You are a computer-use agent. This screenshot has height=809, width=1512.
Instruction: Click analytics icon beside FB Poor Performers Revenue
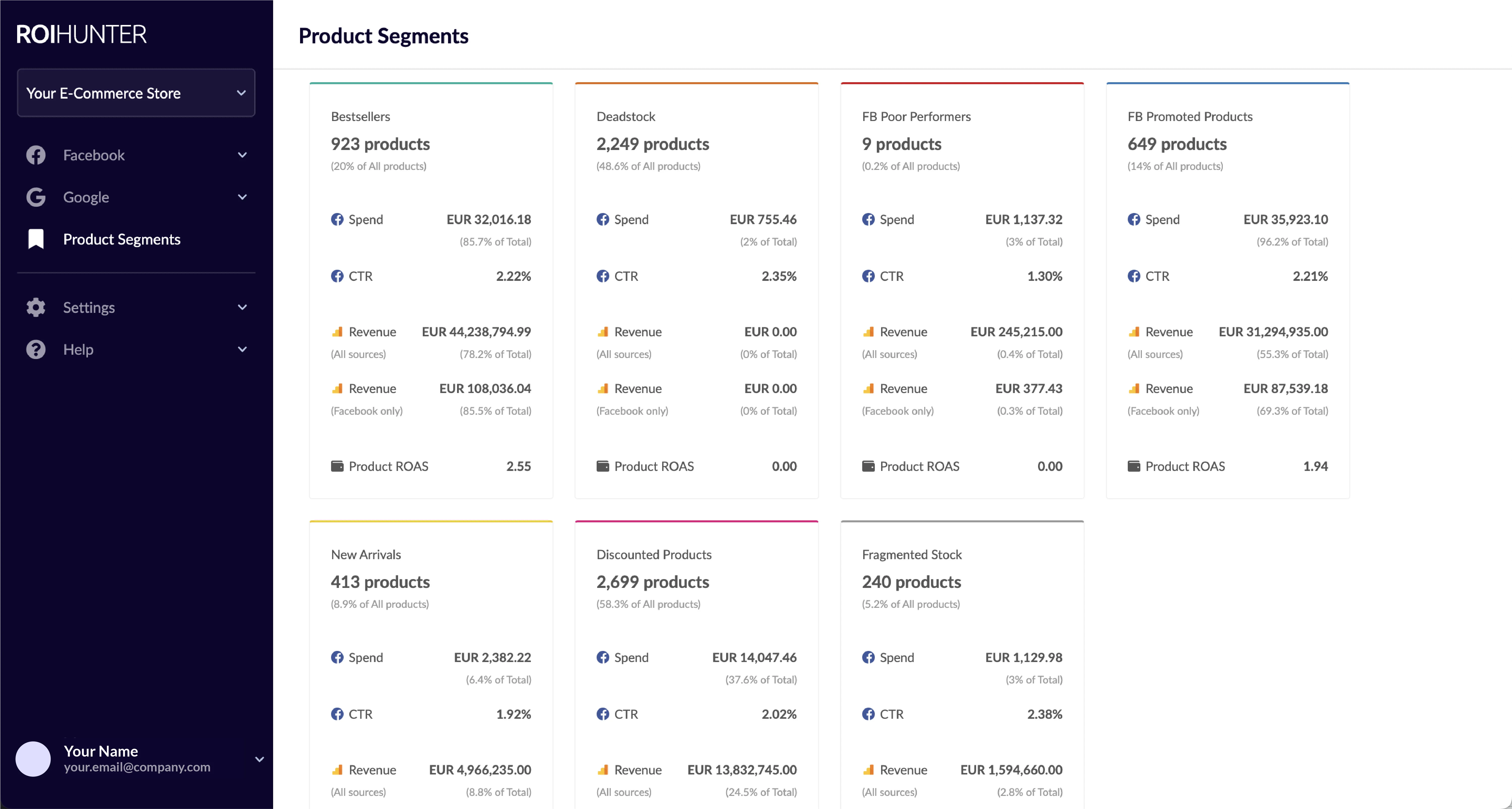pos(868,332)
